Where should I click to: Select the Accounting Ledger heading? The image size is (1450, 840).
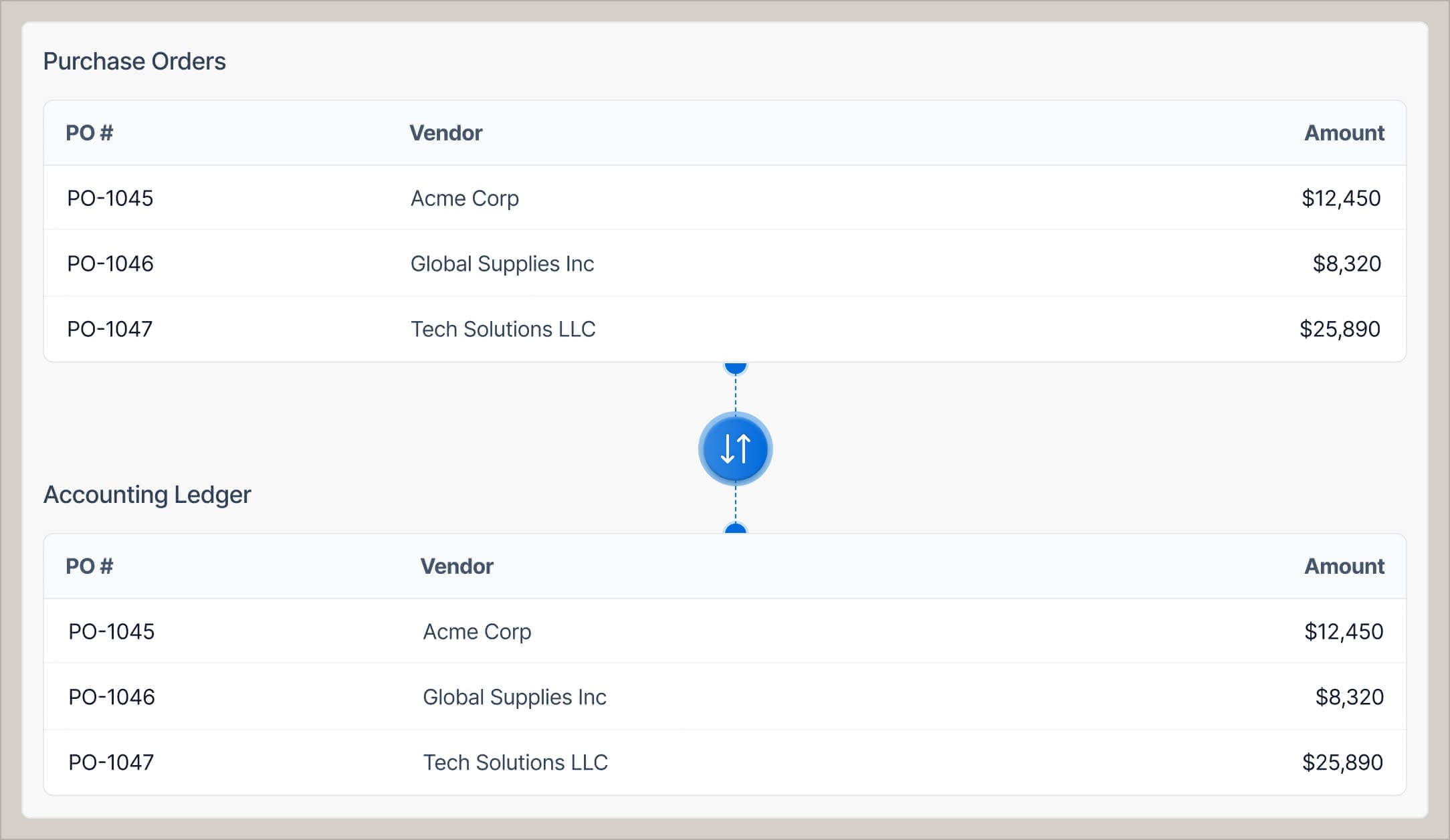pyautogui.click(x=147, y=495)
